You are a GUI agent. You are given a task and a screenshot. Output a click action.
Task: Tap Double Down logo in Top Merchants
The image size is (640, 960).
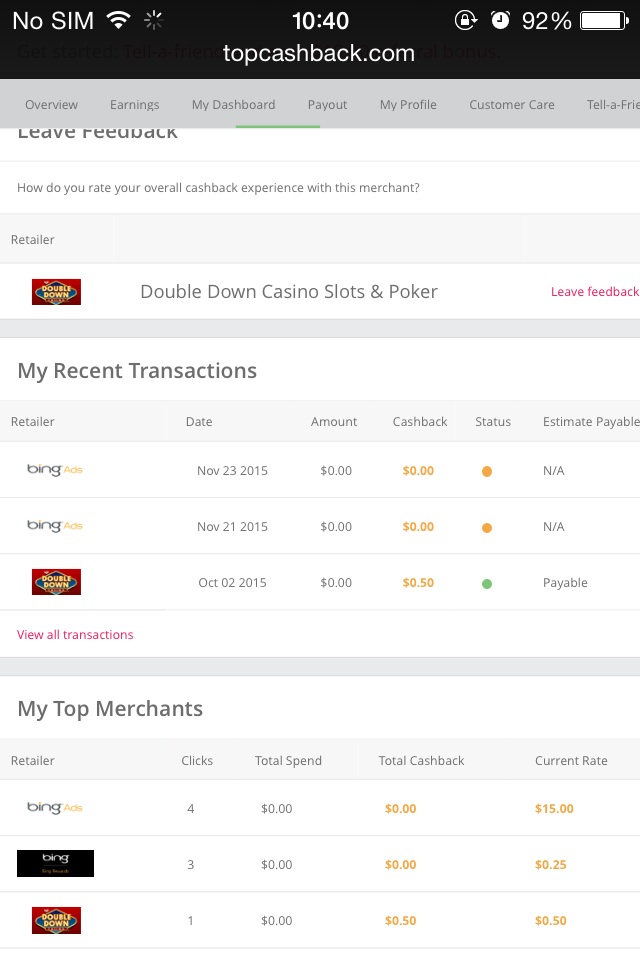(56, 920)
